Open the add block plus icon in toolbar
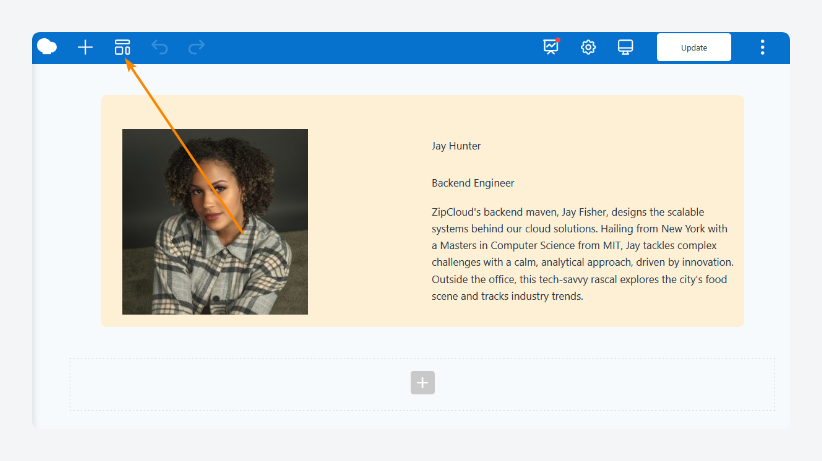This screenshot has width=822, height=461. tap(85, 47)
